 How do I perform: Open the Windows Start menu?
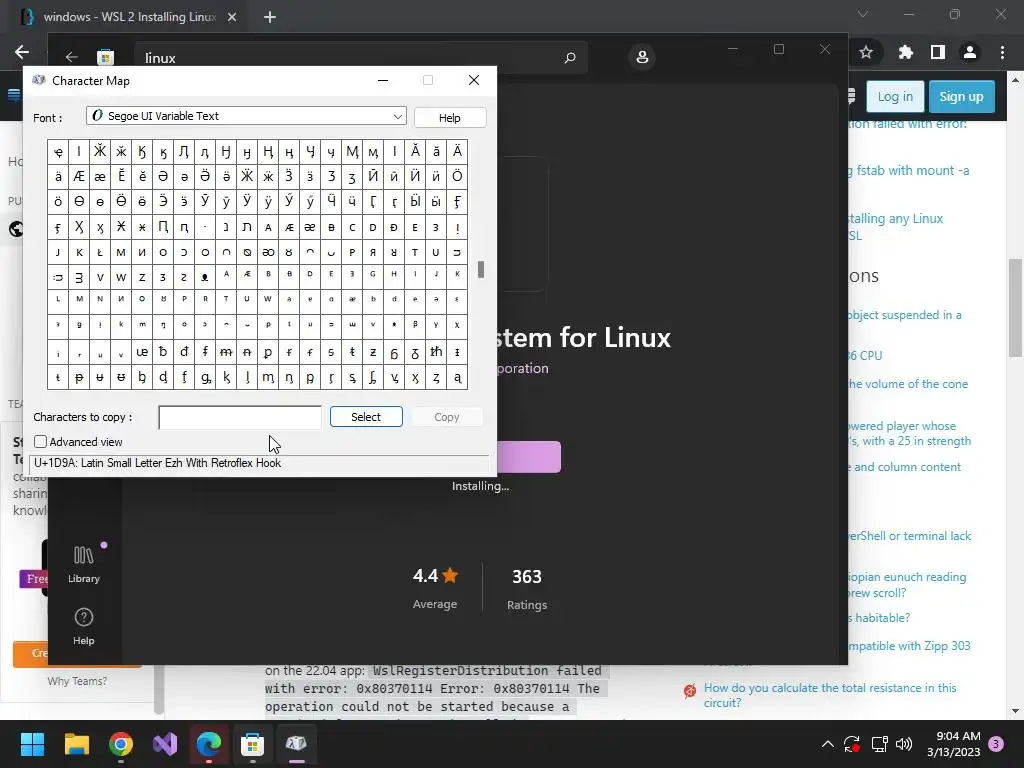[x=32, y=744]
